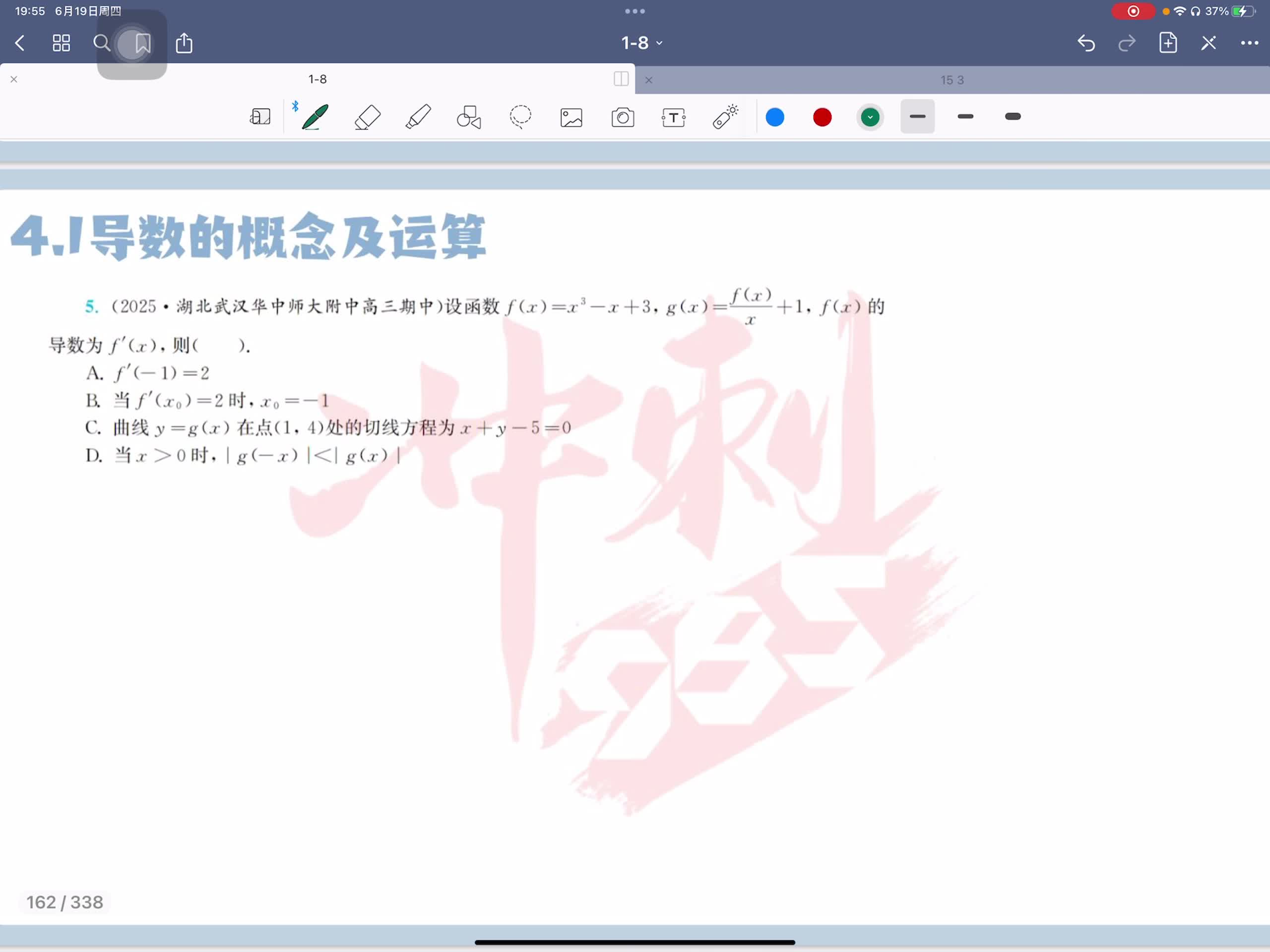The image size is (1270, 952).
Task: Select the Pen tool
Action: point(315,117)
